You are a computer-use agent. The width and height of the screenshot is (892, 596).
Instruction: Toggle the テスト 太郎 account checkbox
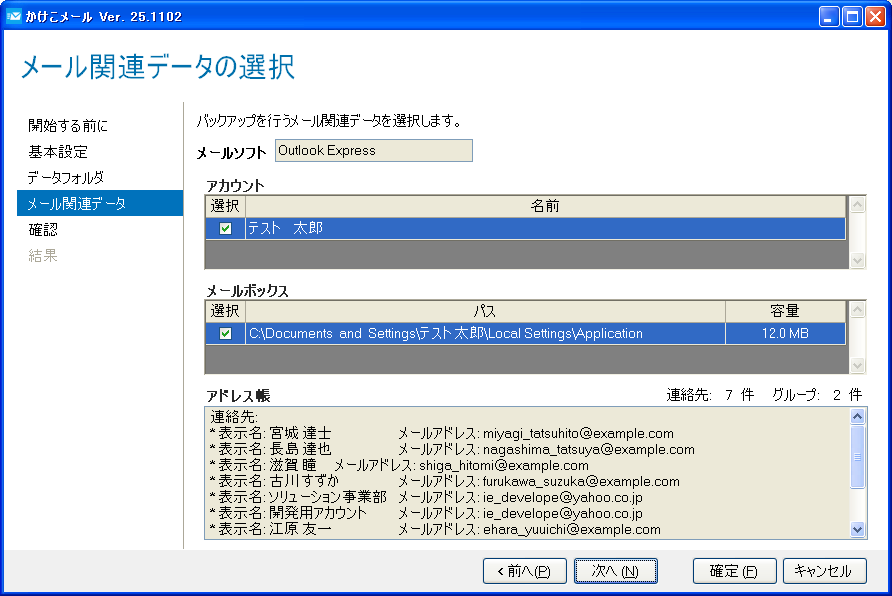coord(225,229)
